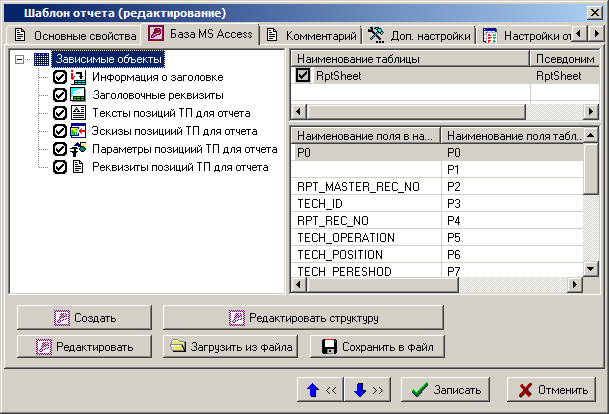Click the Эскизы позиций ТП icon
Image resolution: width=609 pixels, height=414 pixels.
click(x=78, y=131)
